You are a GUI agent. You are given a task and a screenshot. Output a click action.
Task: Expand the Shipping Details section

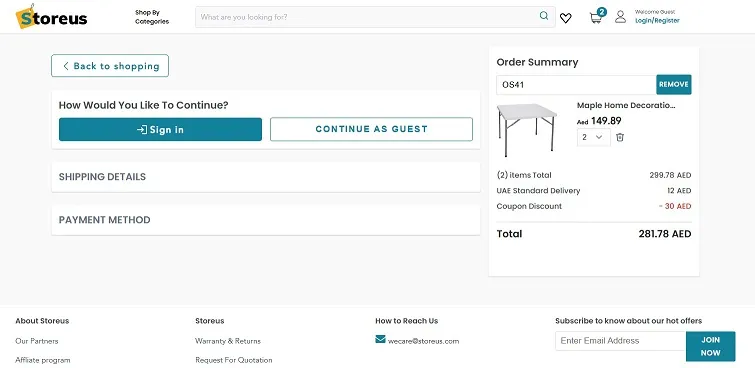point(266,177)
